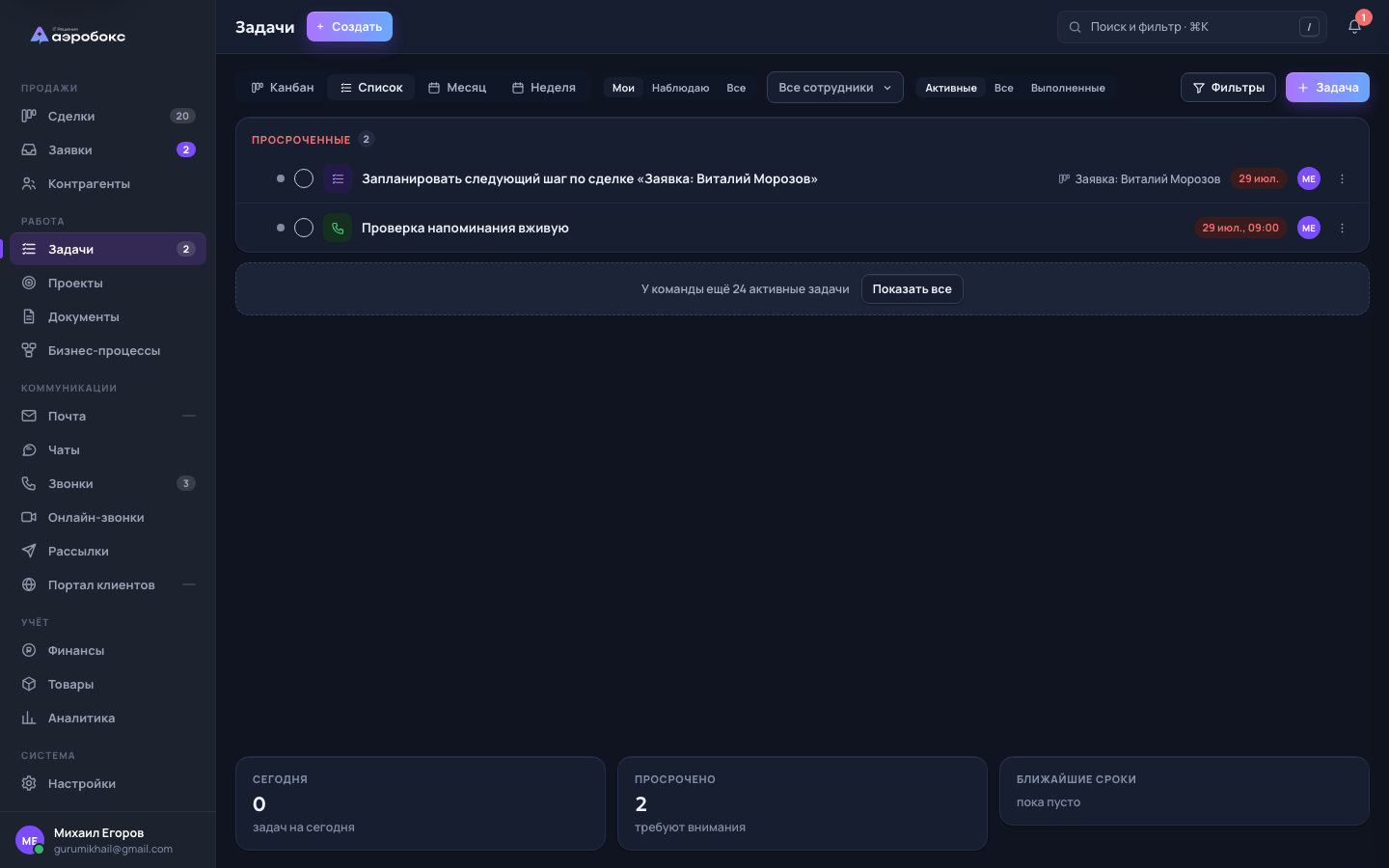Open options menu for «Запланировать следующий шаг» task
The width and height of the screenshot is (1389, 868).
coord(1342,178)
